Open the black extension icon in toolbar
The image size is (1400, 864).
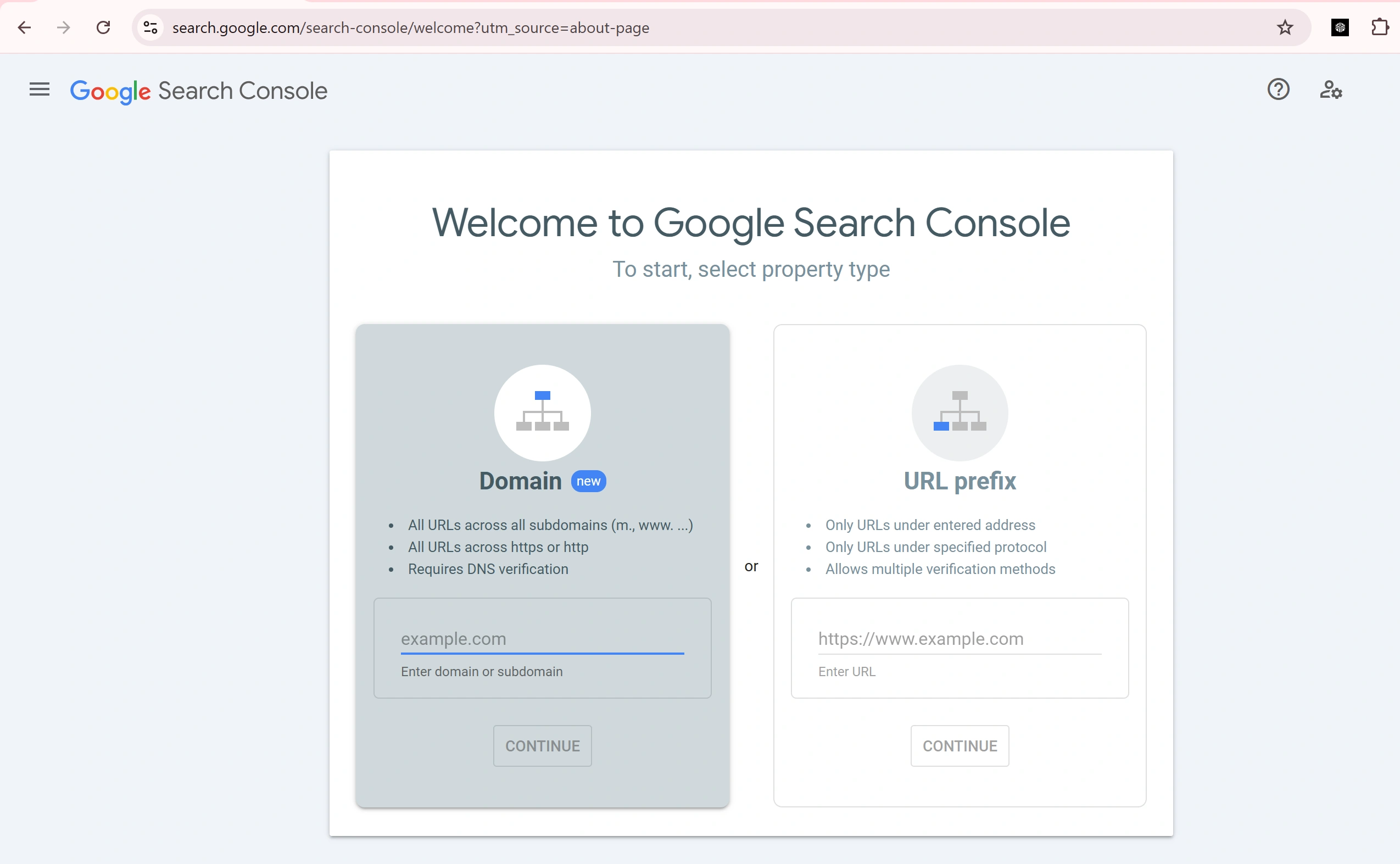point(1340,27)
